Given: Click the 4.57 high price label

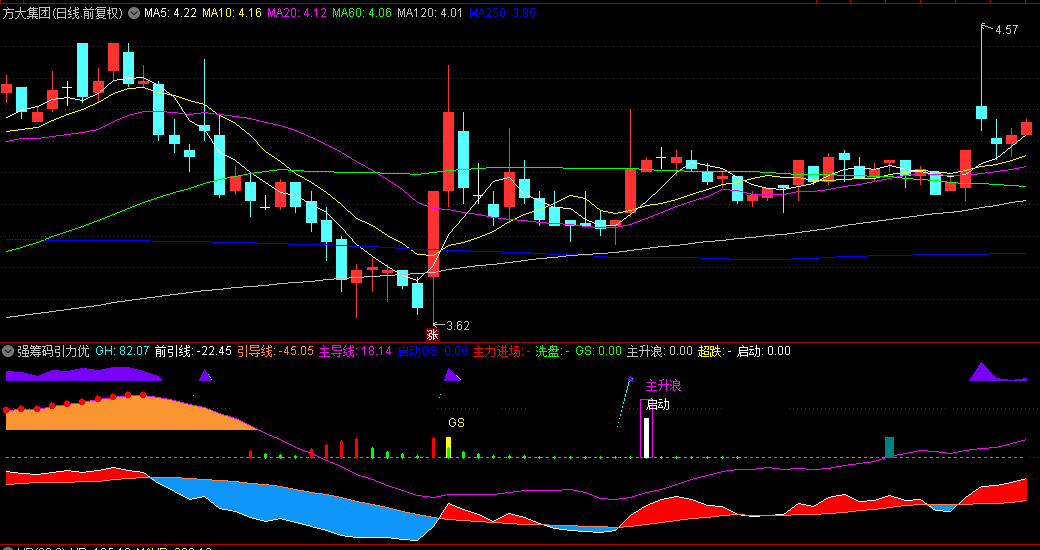Looking at the screenshot, I should tap(1006, 30).
